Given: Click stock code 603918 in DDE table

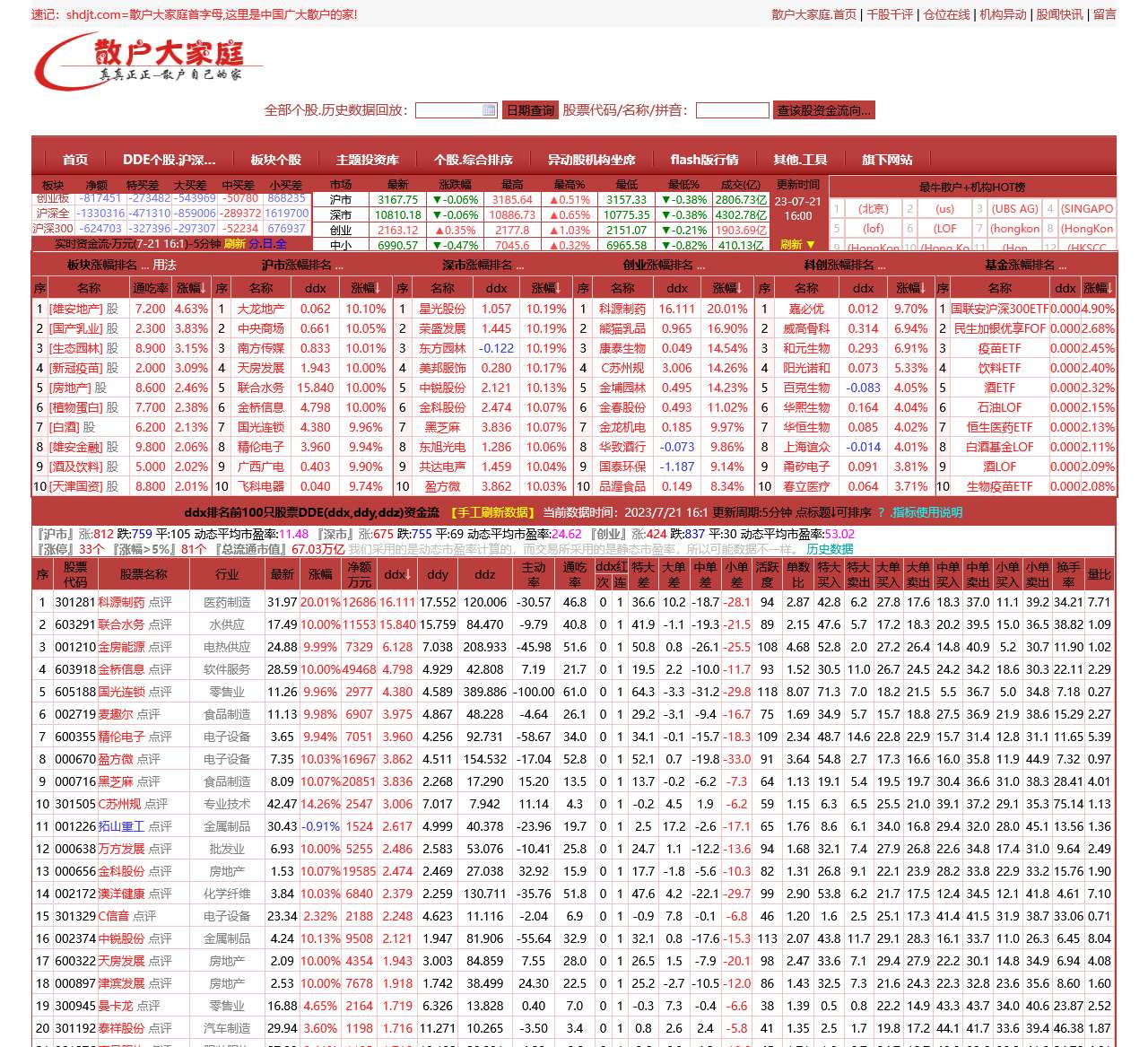Looking at the screenshot, I should click(x=75, y=669).
